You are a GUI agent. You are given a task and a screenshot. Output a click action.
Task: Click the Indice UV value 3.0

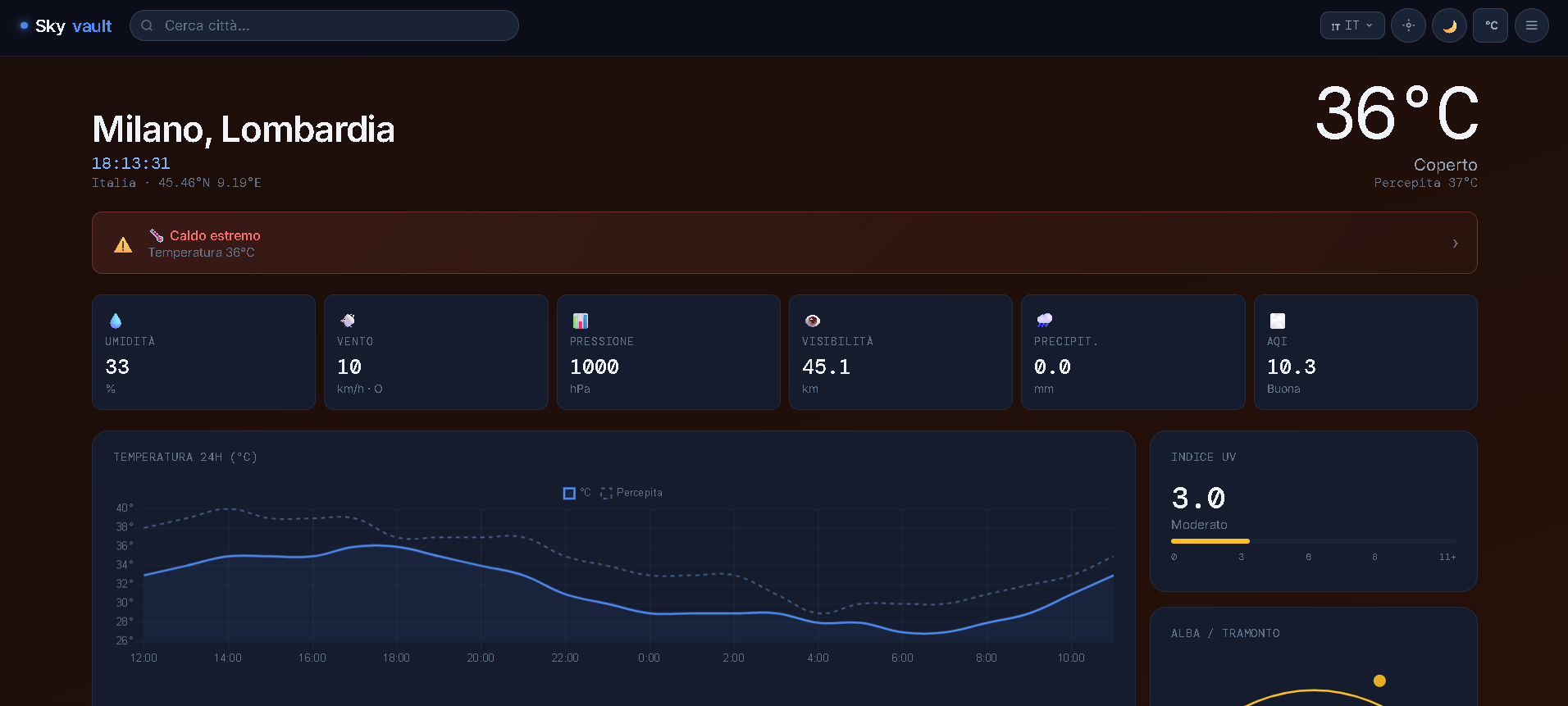(1198, 498)
